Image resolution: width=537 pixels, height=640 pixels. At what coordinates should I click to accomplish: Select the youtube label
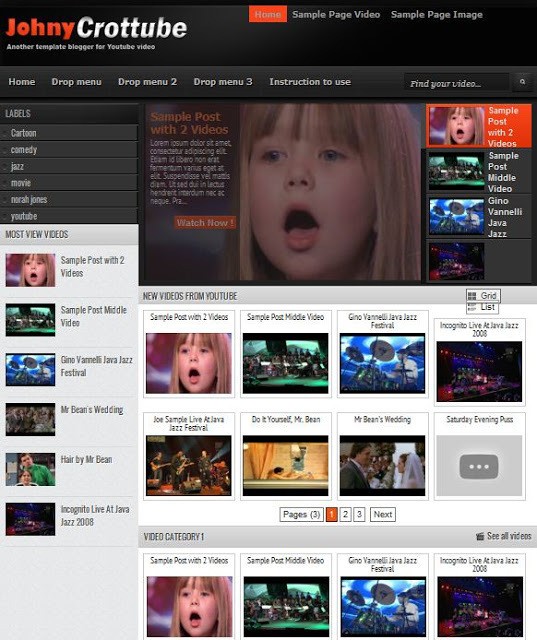pyautogui.click(x=69, y=216)
